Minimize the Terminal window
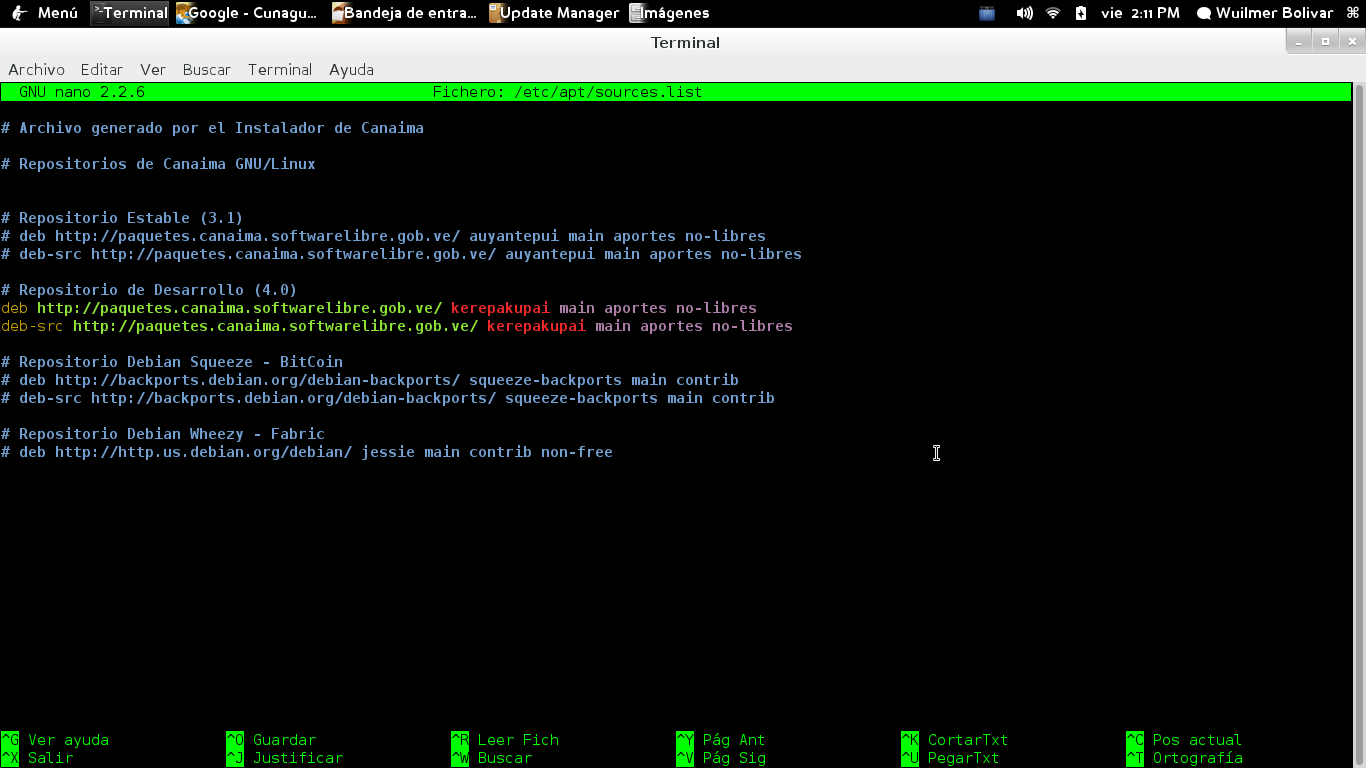Screen dimensions: 1366x768 [1298, 42]
